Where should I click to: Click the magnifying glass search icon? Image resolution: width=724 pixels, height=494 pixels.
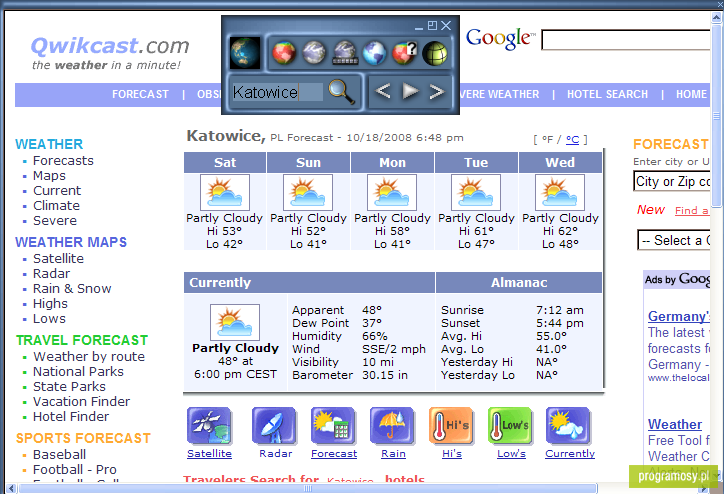point(341,91)
